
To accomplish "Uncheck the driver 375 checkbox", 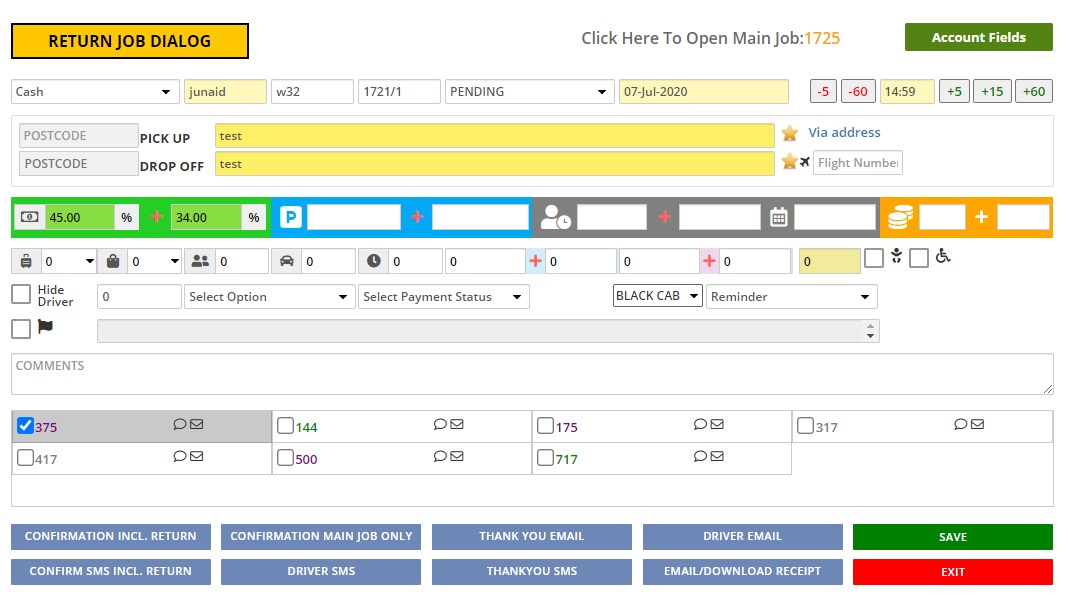I will point(26,426).
